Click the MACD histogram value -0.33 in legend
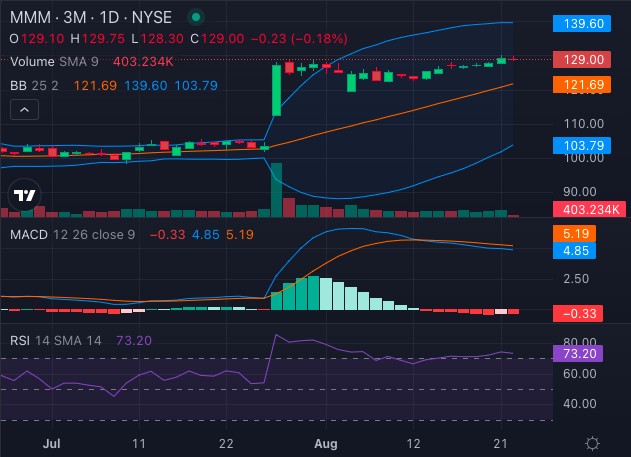The width and height of the screenshot is (631, 457). point(167,235)
